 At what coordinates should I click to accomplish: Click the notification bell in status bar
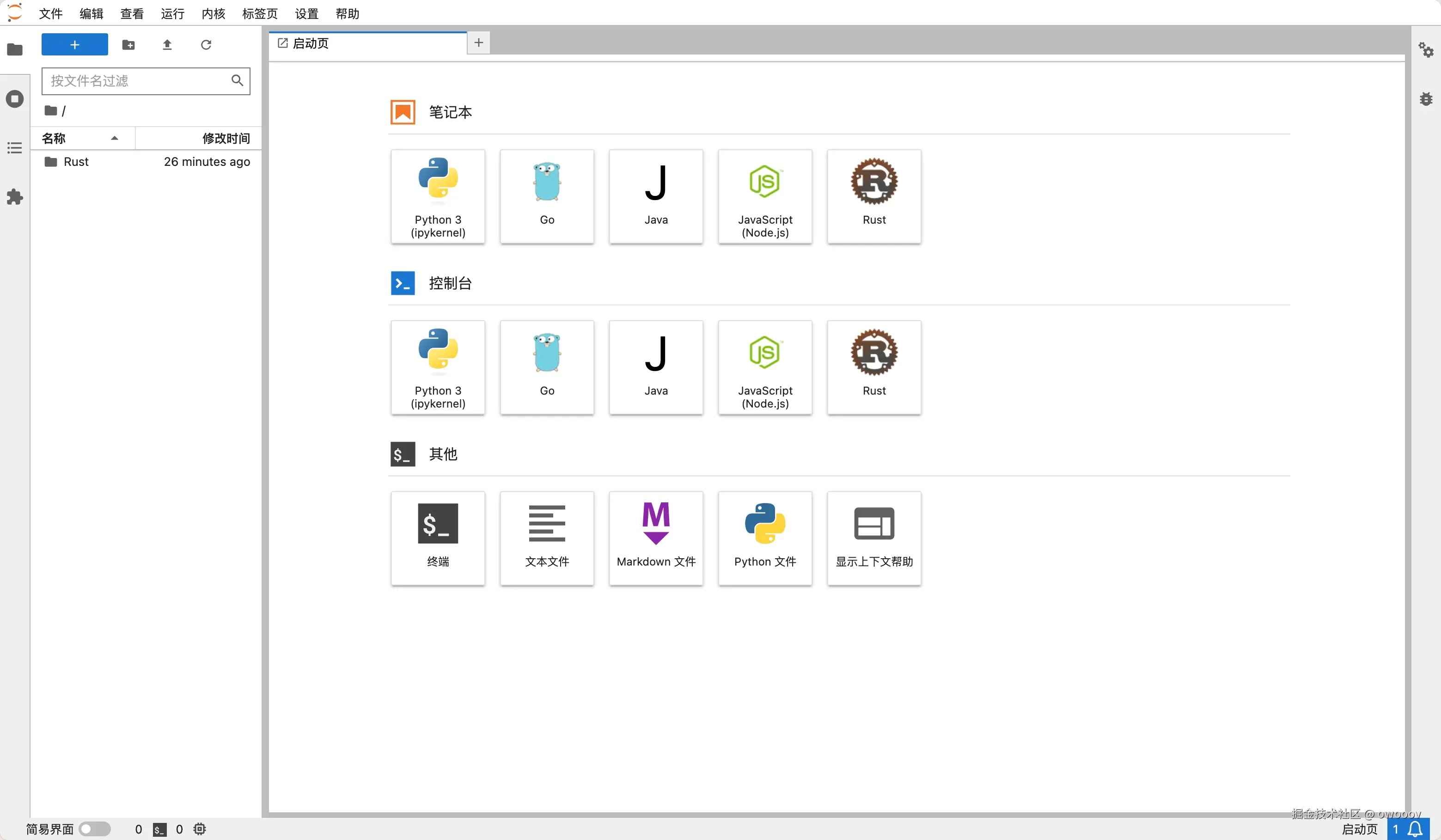[x=1415, y=828]
